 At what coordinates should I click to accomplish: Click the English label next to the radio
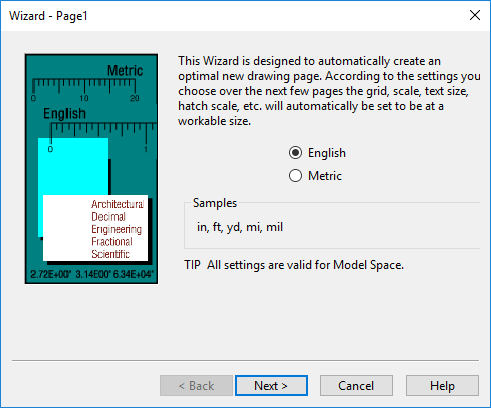[327, 153]
